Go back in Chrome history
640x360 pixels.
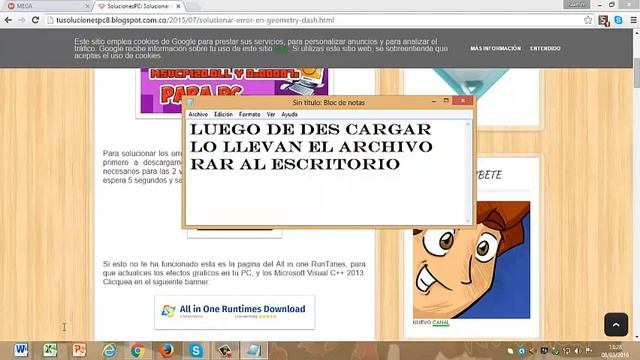coord(8,20)
